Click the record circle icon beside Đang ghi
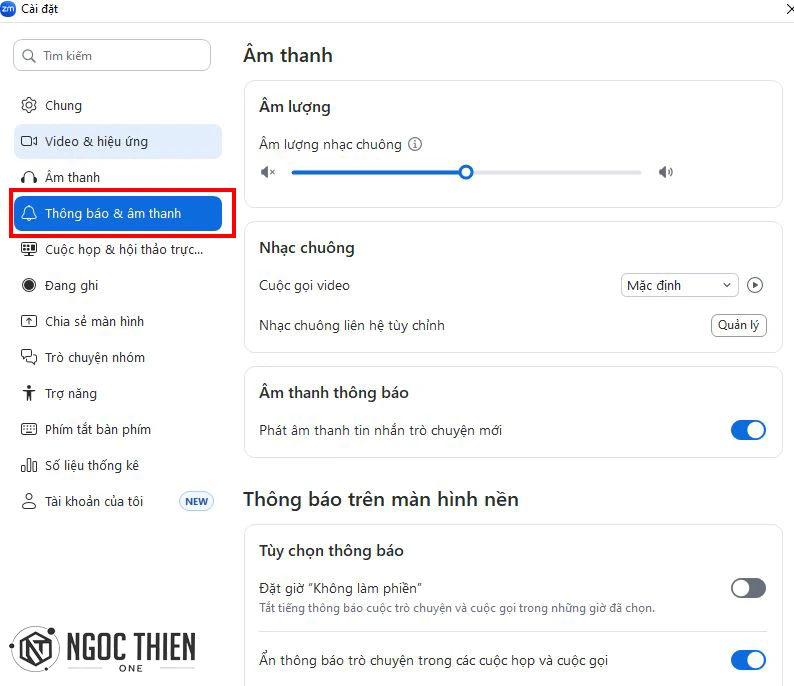The height and width of the screenshot is (686, 794). coord(29,285)
